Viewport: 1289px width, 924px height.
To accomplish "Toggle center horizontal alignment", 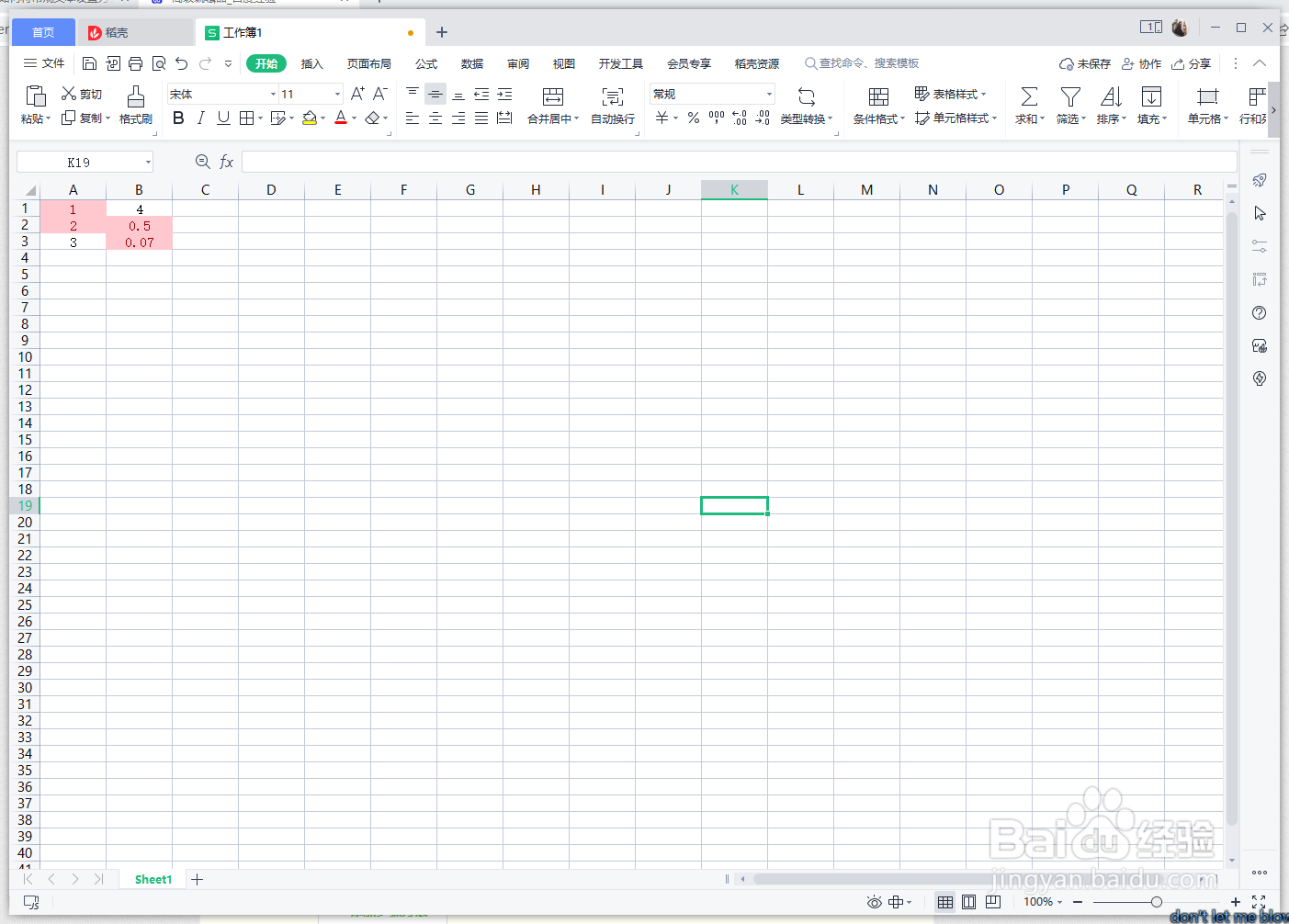I will (435, 118).
